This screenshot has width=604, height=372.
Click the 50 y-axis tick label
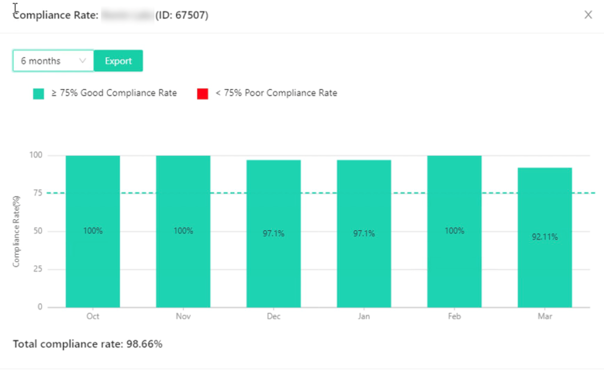click(x=38, y=231)
